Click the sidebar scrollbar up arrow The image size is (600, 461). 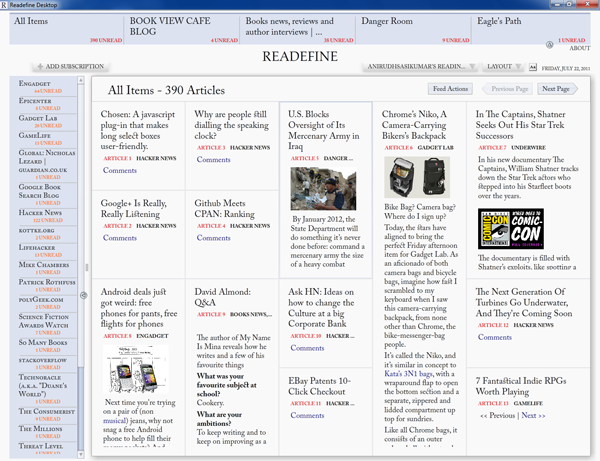[x=81, y=80]
